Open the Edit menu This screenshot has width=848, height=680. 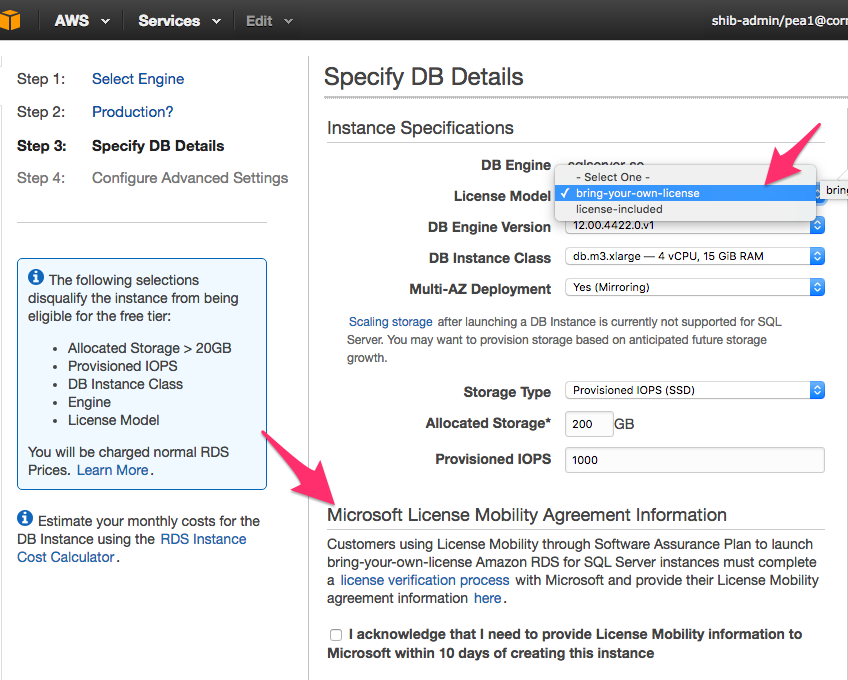click(269, 21)
